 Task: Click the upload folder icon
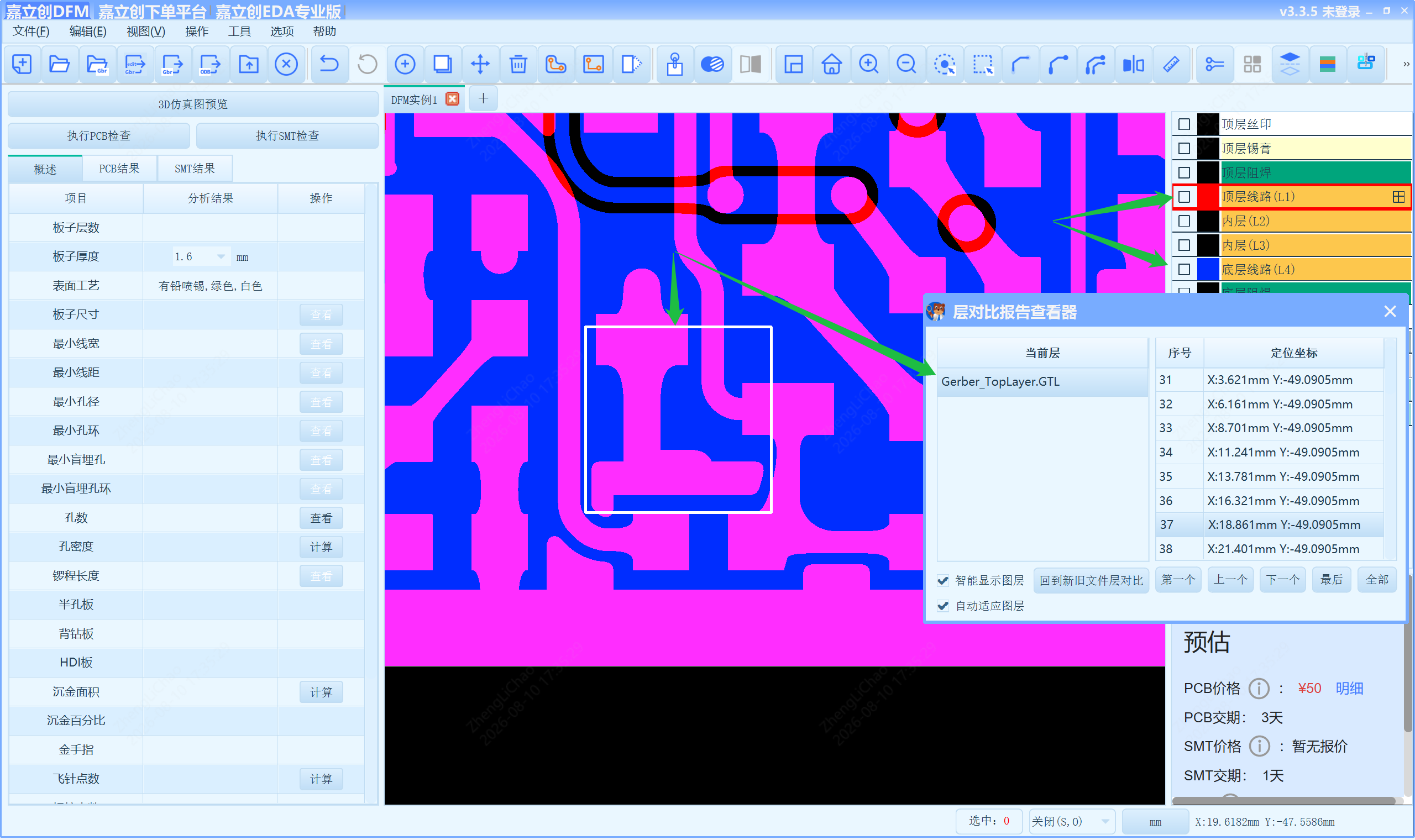click(x=249, y=64)
